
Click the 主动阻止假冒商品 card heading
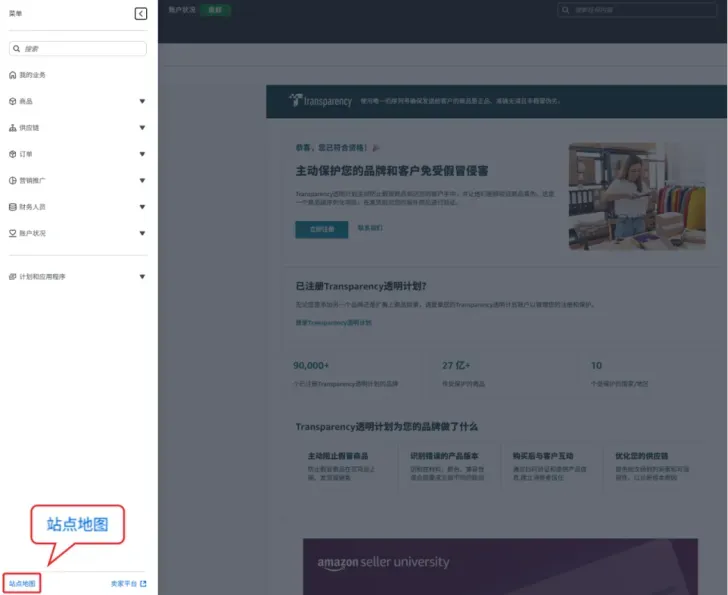pos(338,456)
